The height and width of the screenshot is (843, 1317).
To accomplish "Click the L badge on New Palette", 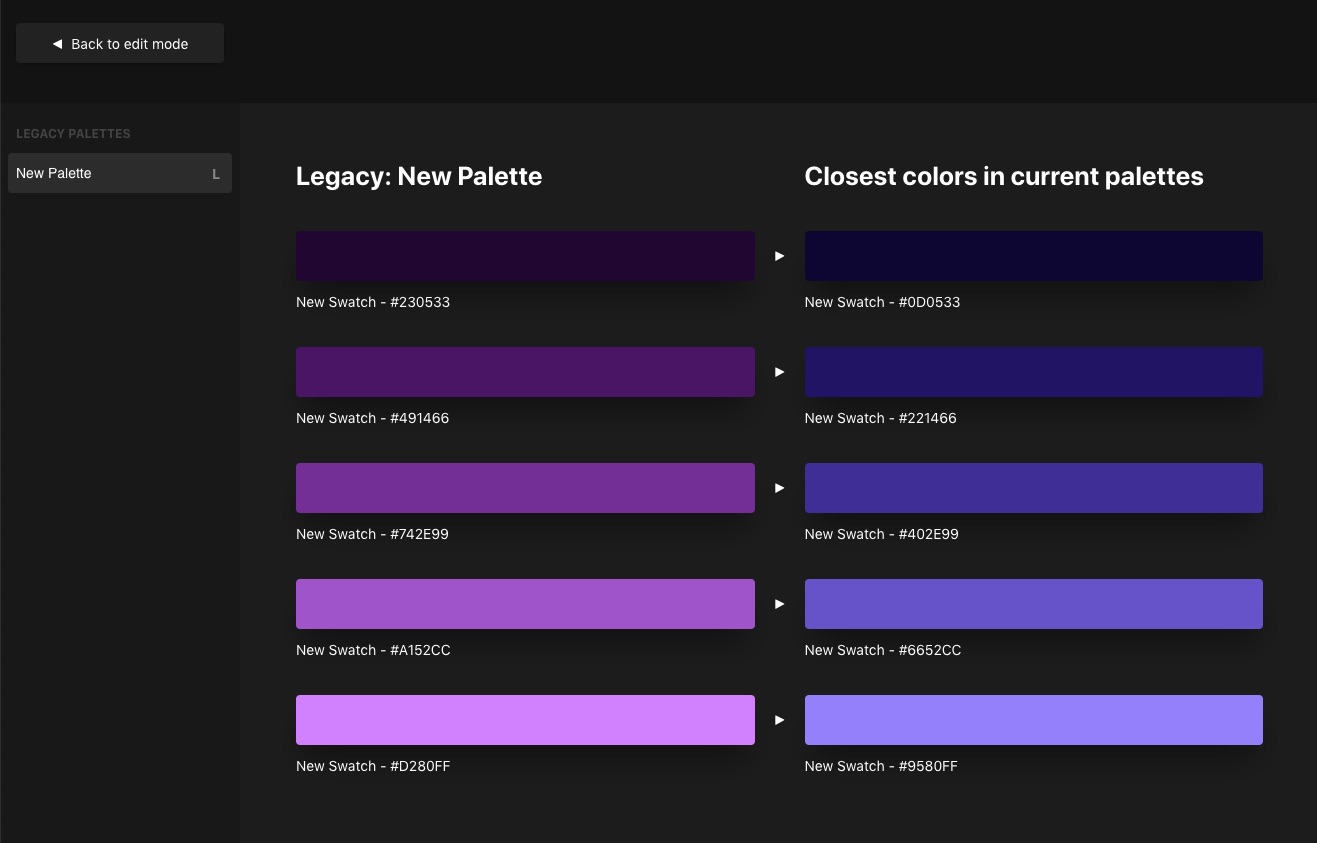I will pyautogui.click(x=215, y=174).
